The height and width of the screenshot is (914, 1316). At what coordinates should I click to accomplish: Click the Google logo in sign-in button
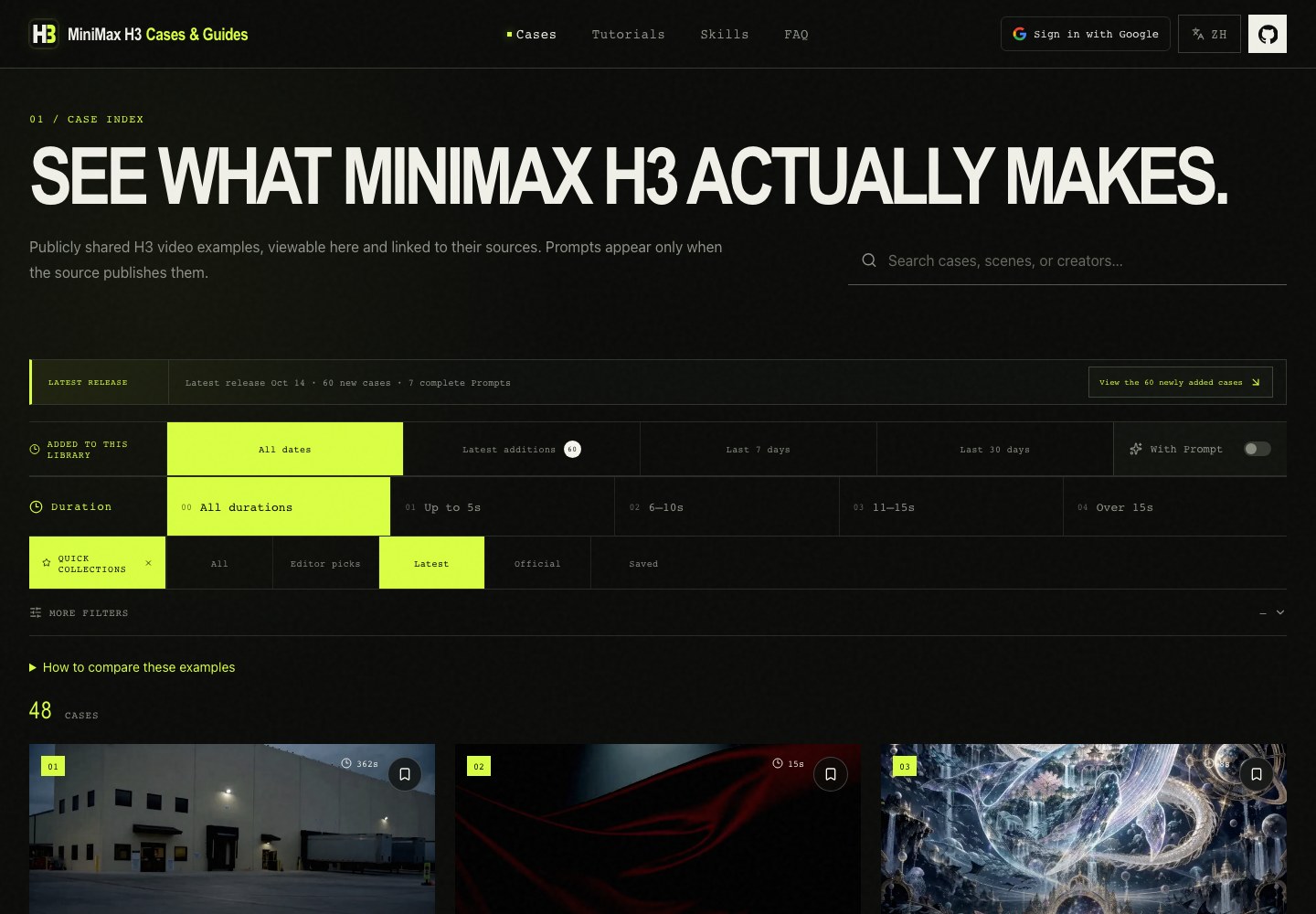1020,34
